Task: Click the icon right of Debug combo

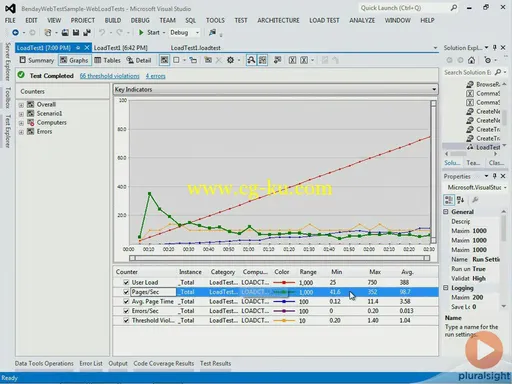Action: click(212, 32)
